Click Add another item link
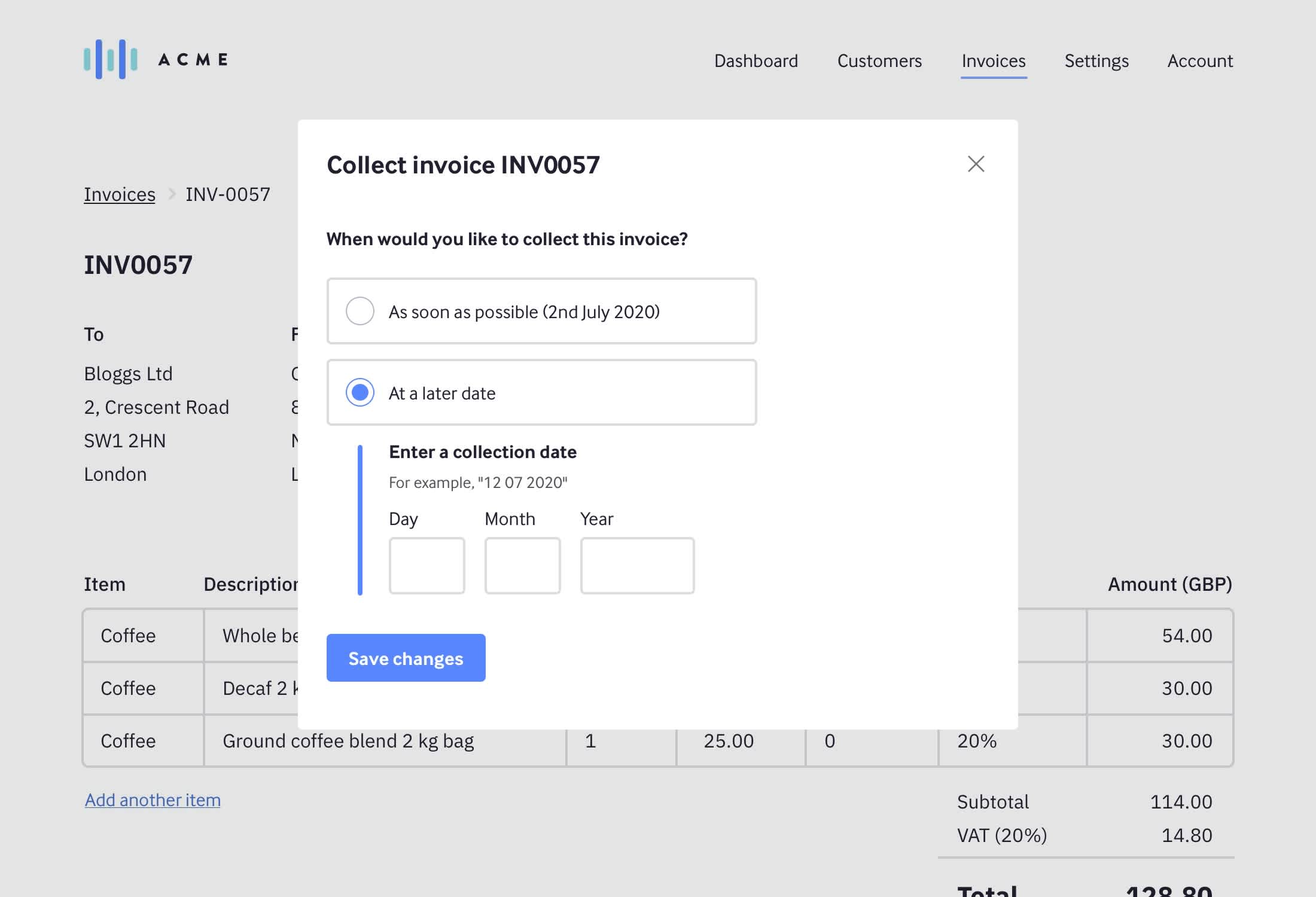 (153, 800)
